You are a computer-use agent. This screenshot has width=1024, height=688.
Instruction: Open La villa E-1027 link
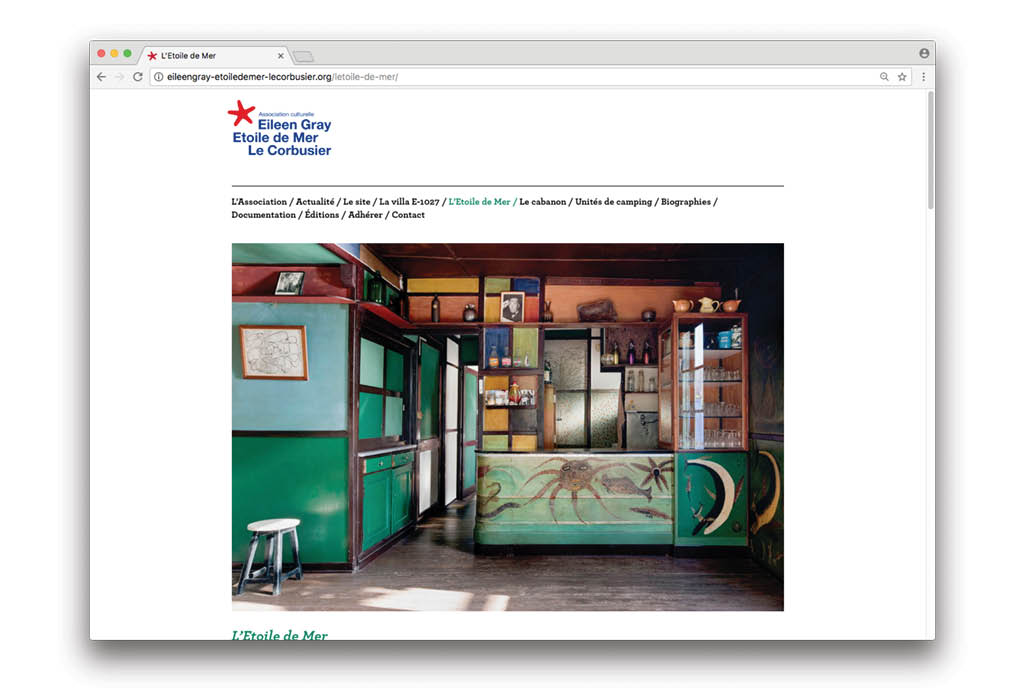(409, 202)
